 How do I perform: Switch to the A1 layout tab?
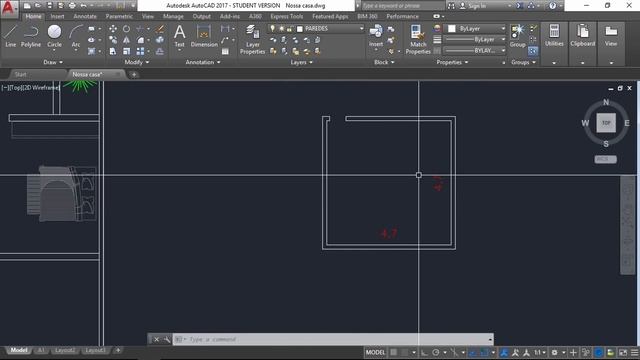tap(41, 350)
